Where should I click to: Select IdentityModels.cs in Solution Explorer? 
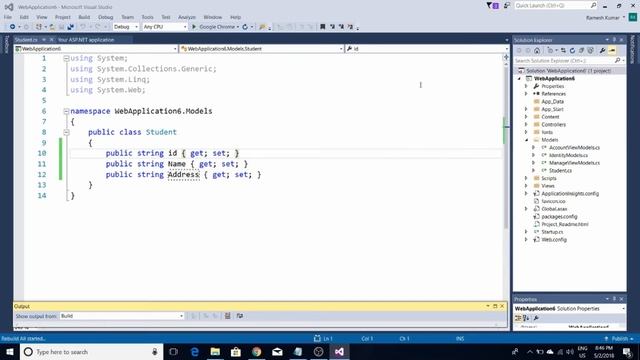568,155
